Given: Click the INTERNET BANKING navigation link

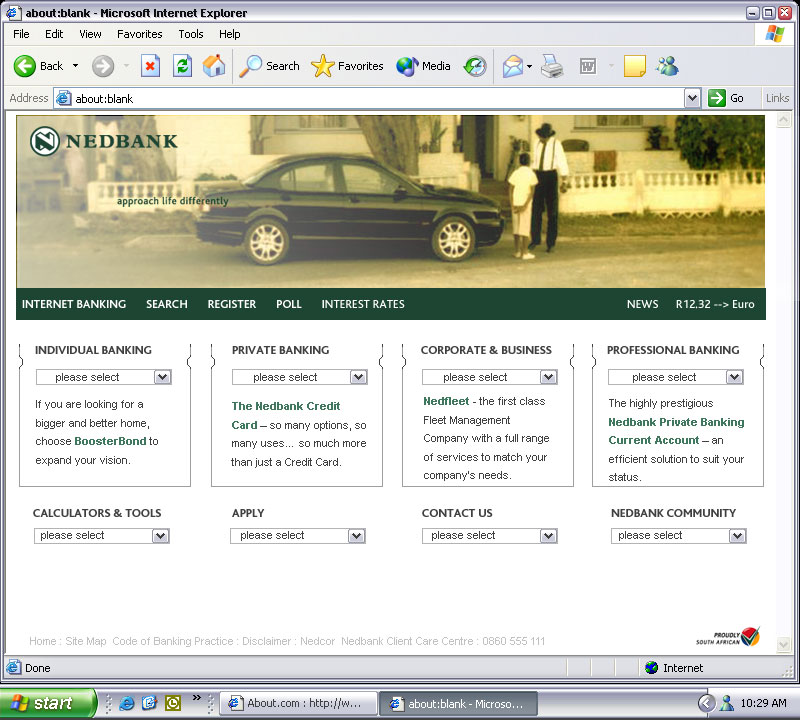Looking at the screenshot, I should [x=74, y=304].
